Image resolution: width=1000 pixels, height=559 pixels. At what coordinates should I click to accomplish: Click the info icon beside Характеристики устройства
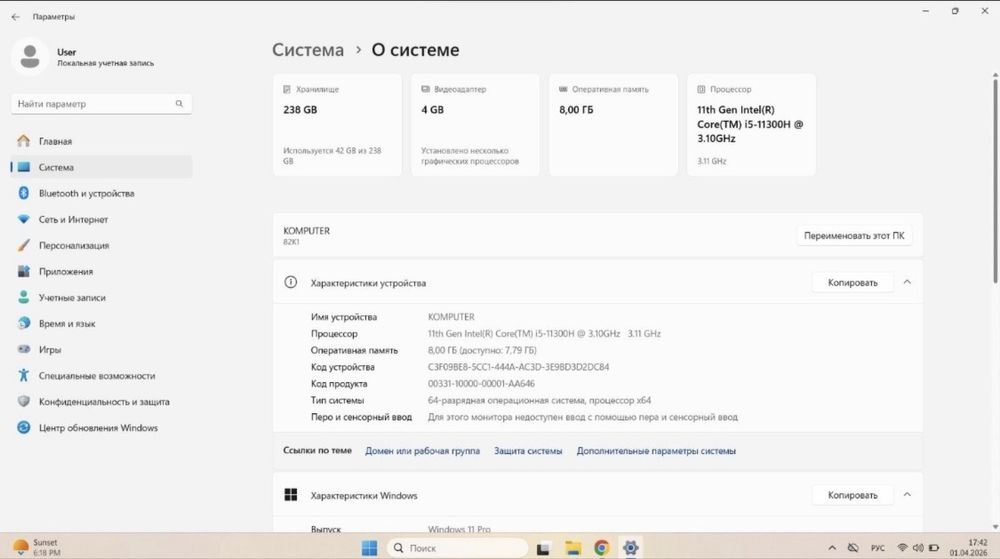pyautogui.click(x=291, y=282)
